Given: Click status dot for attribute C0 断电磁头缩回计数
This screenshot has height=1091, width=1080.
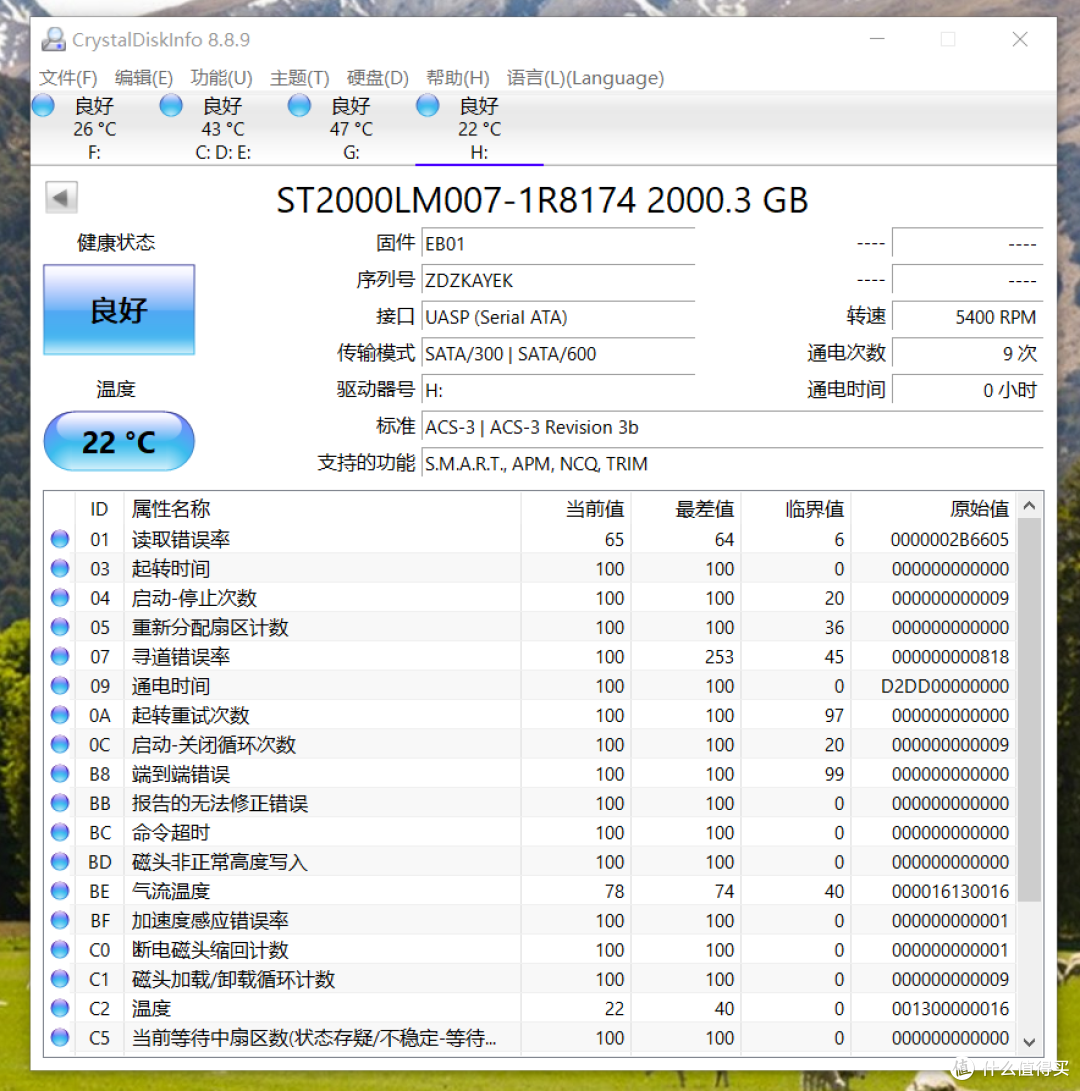Looking at the screenshot, I should pyautogui.click(x=60, y=949).
